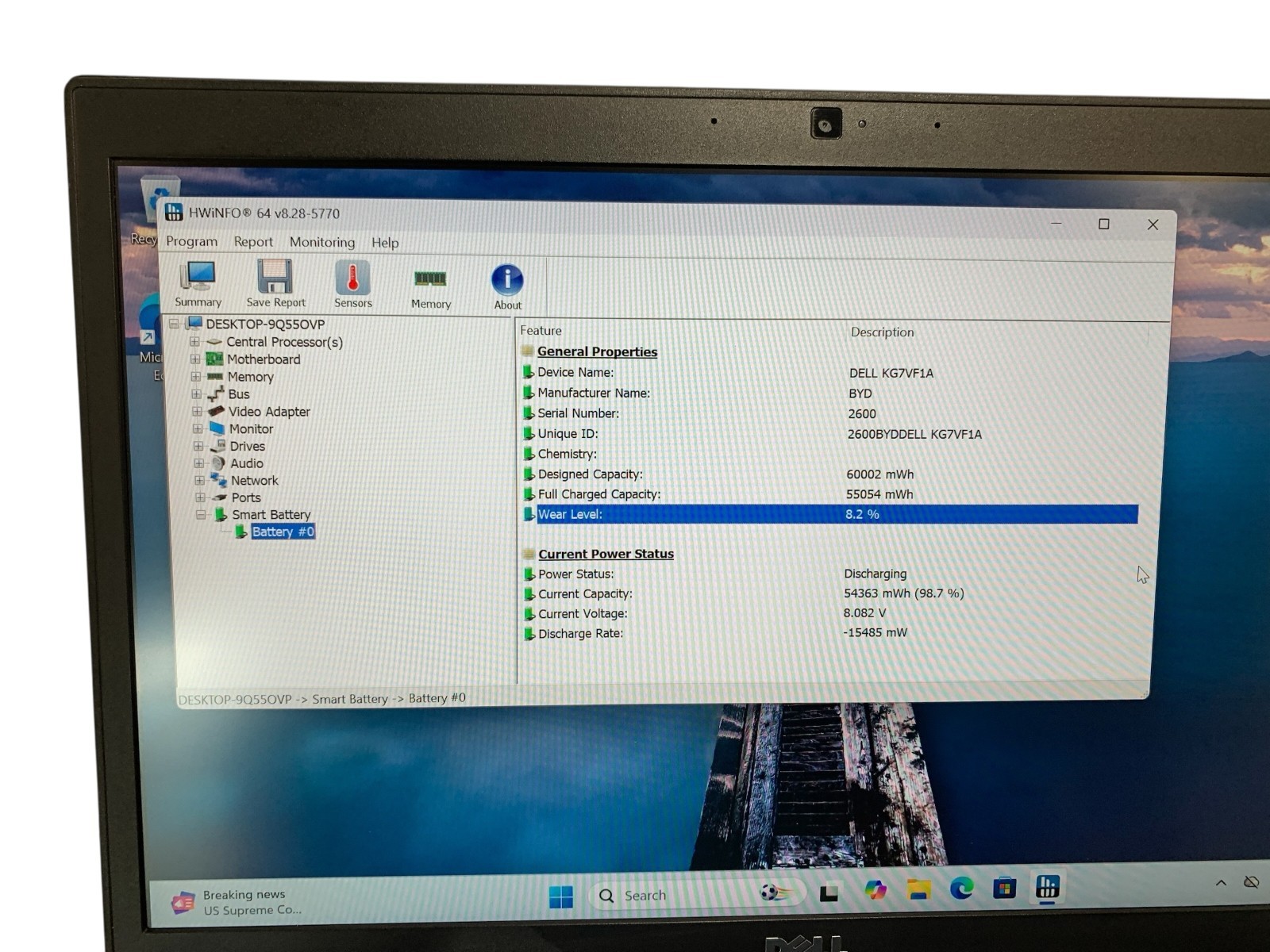The height and width of the screenshot is (952, 1270).
Task: Collapse the Smart Battery node
Action: [x=201, y=515]
